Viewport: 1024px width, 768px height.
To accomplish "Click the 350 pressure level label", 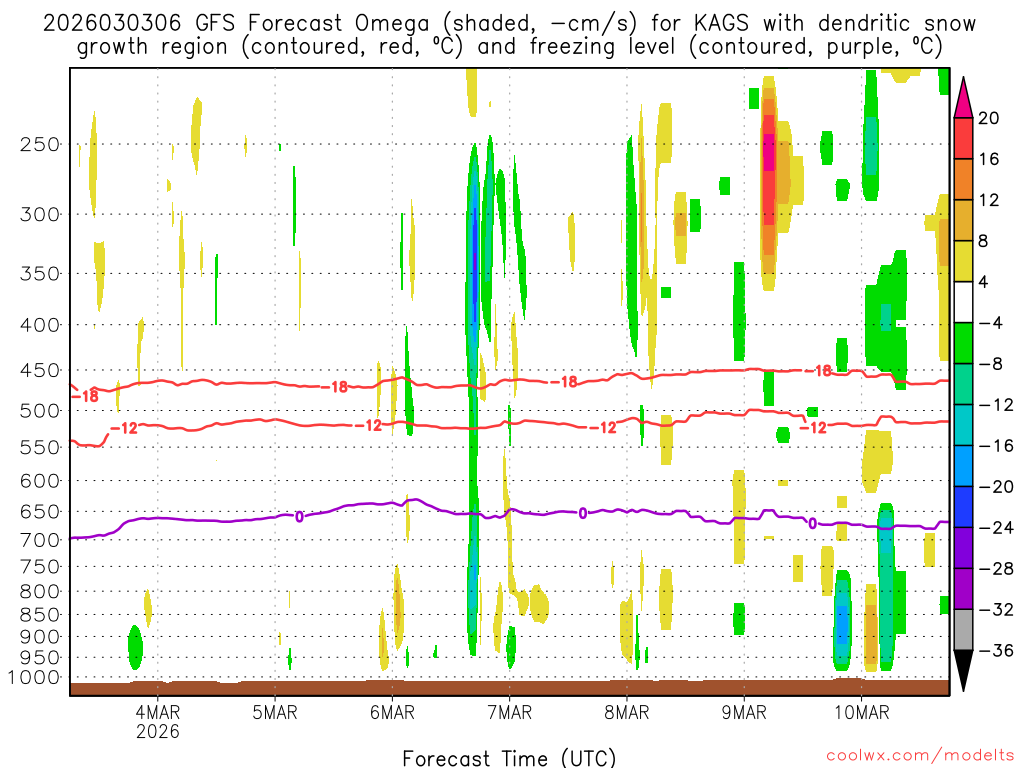I will point(40,274).
